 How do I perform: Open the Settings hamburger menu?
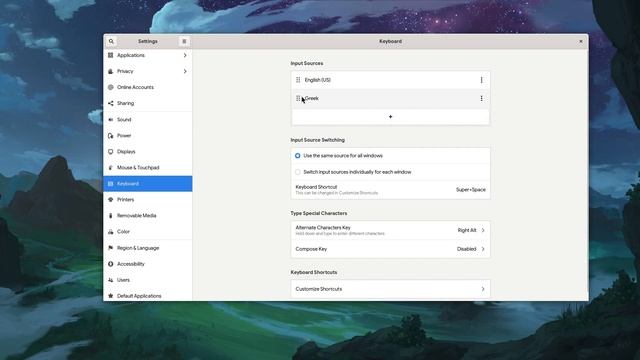184,41
